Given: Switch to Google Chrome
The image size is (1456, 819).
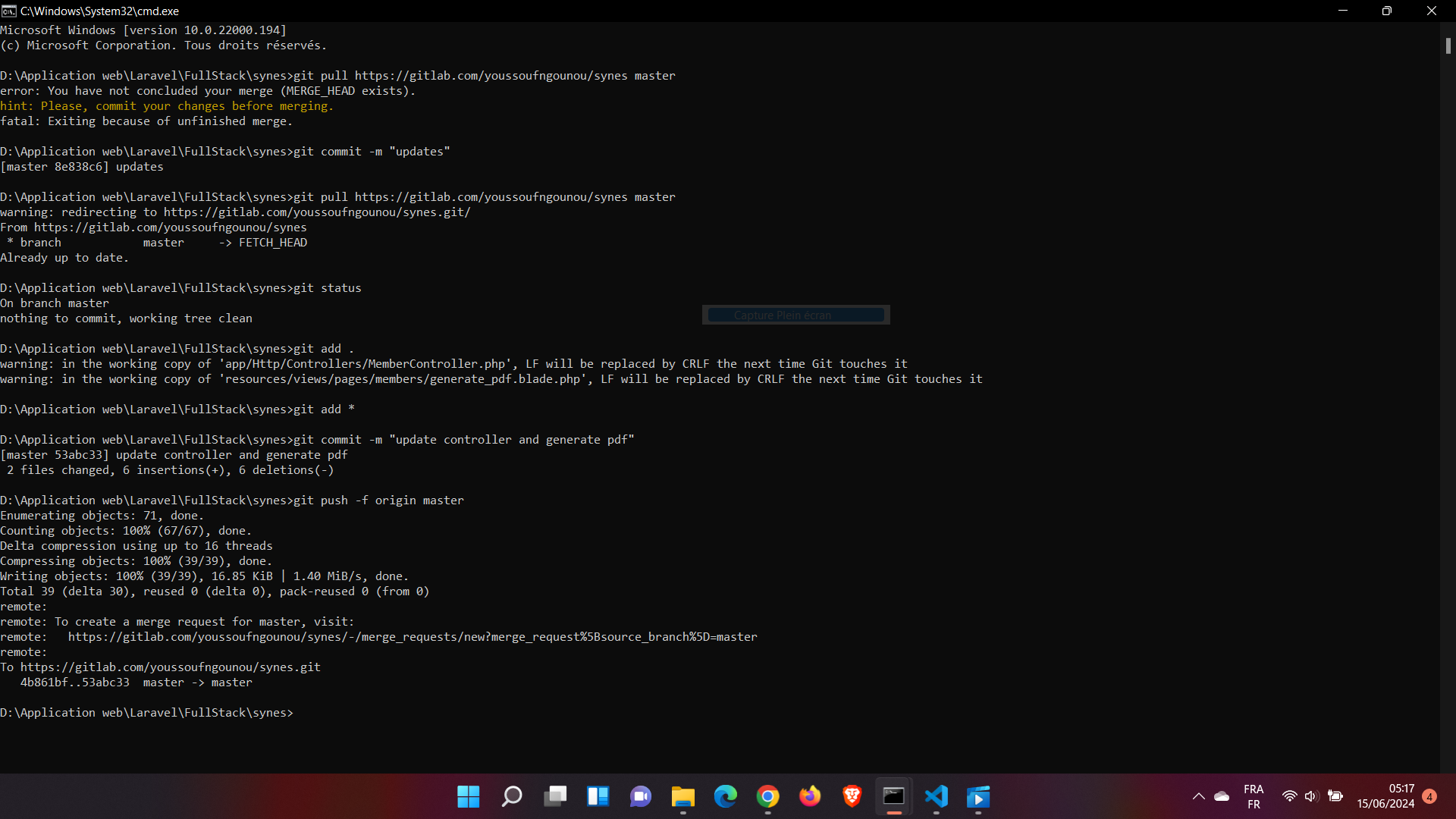Looking at the screenshot, I should point(767,796).
